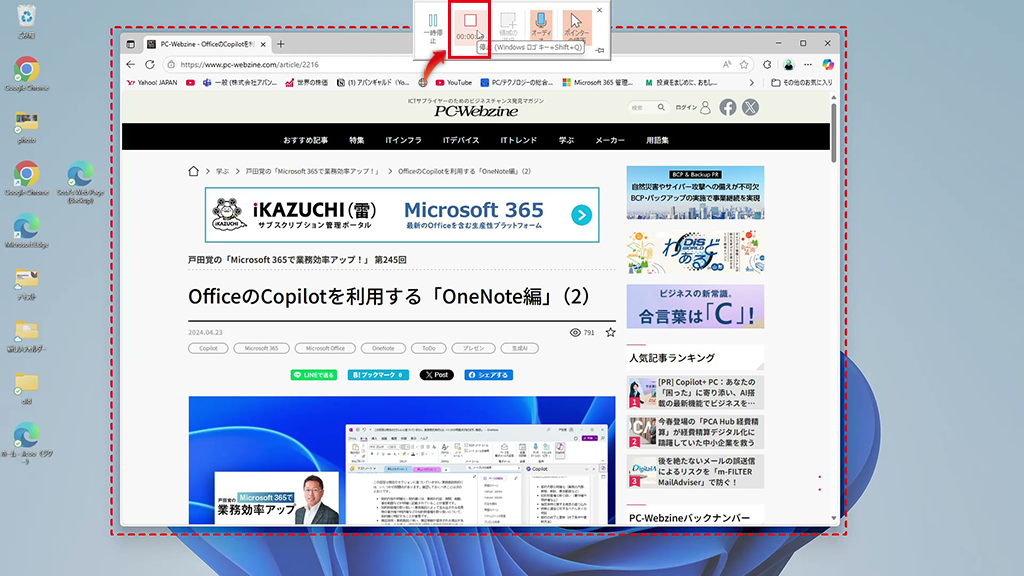This screenshot has width=1024, height=576.
Task: Go to the home breadcrumb icon
Action: pos(193,171)
